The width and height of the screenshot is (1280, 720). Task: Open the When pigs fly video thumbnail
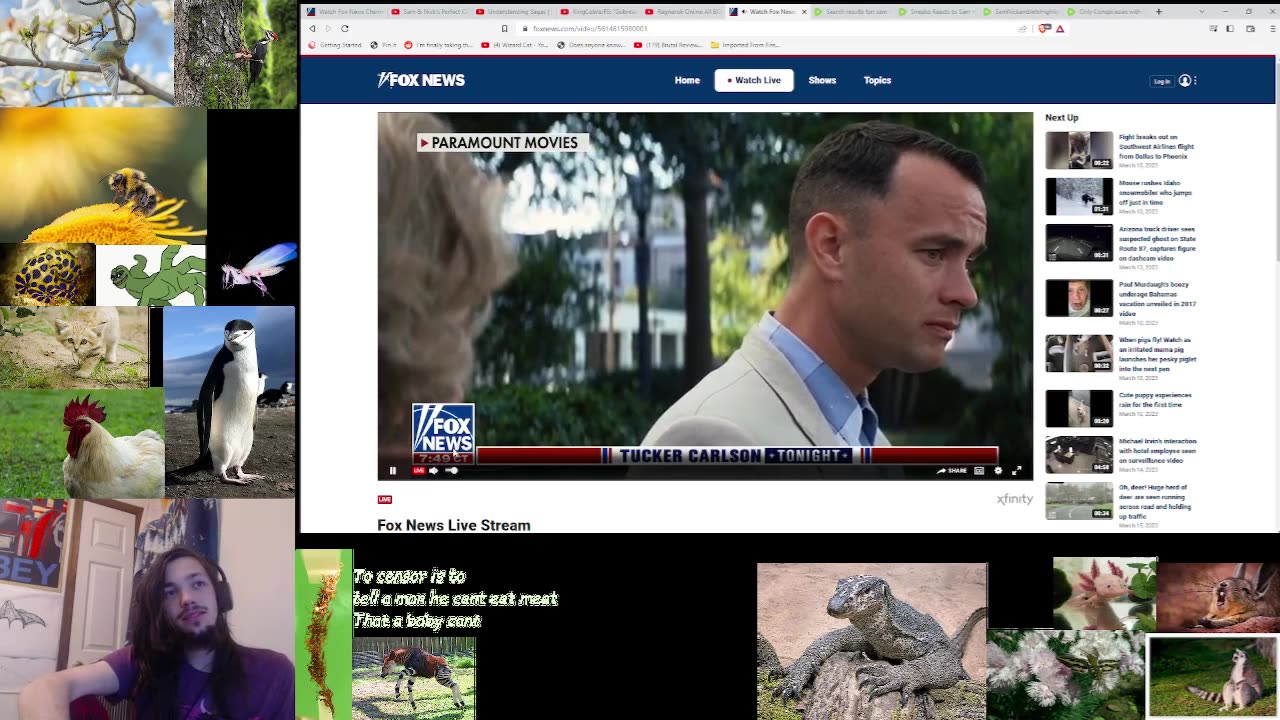1079,353
